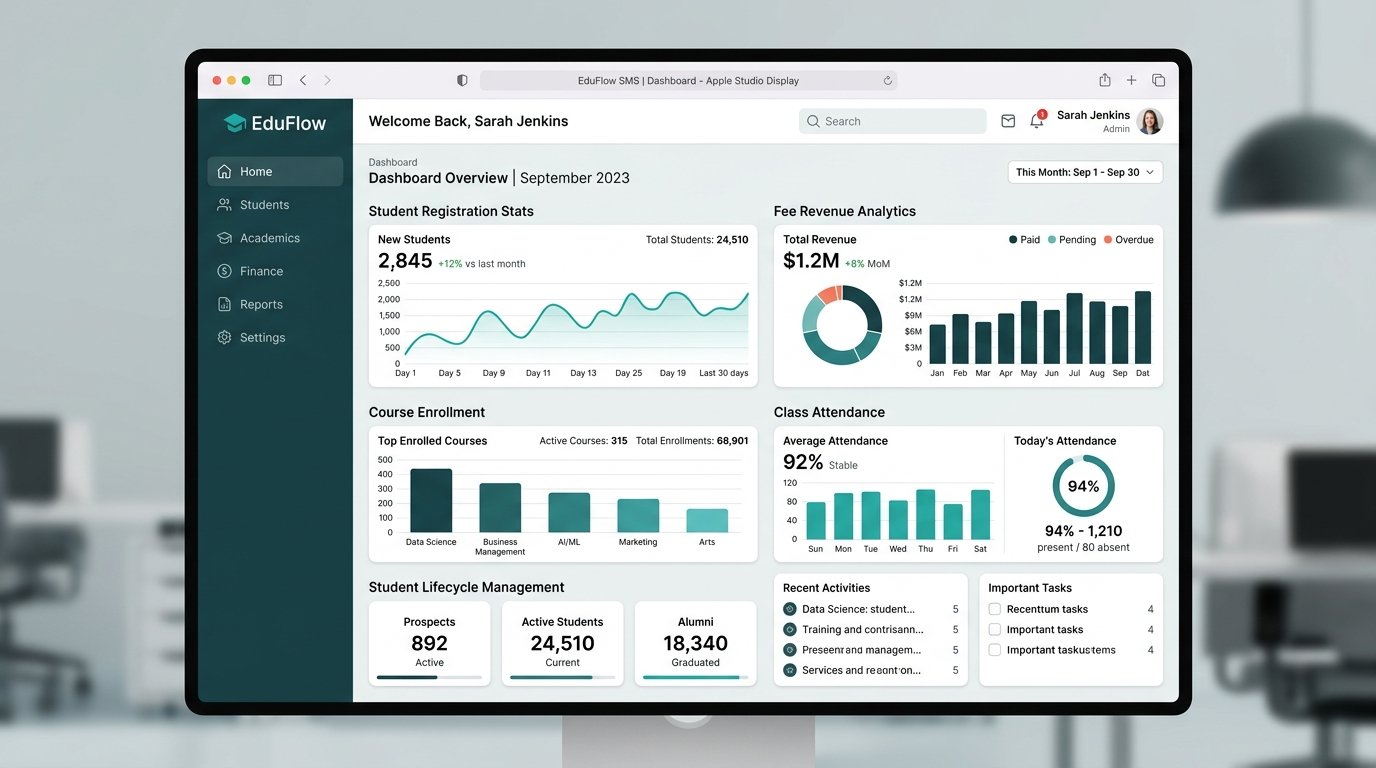Open the browser share icon

click(x=1105, y=80)
